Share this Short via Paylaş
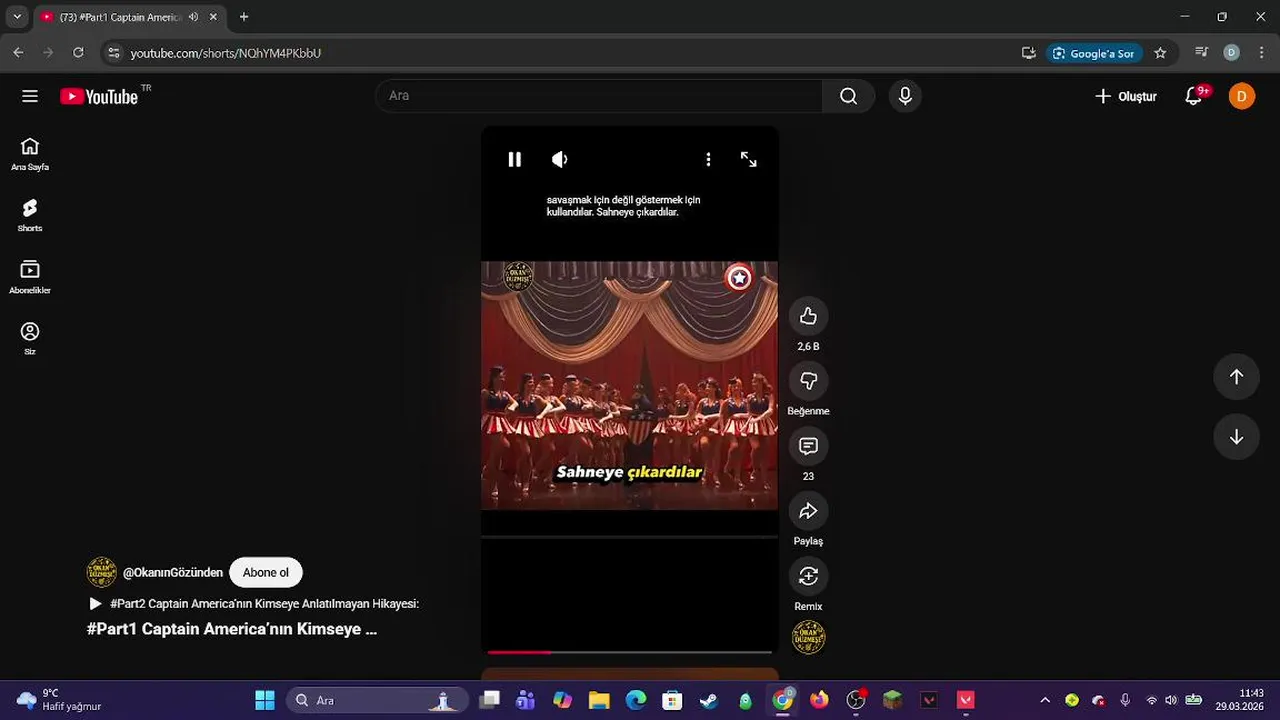The height and width of the screenshot is (720, 1280). tap(808, 511)
